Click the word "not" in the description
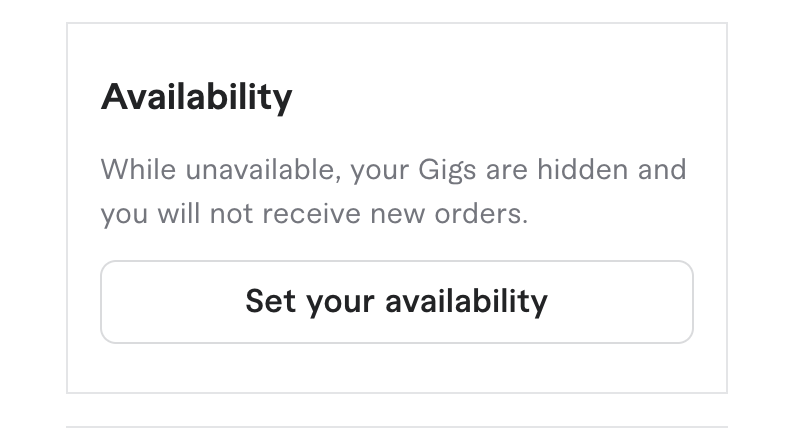This screenshot has height=428, width=796. pos(229,214)
